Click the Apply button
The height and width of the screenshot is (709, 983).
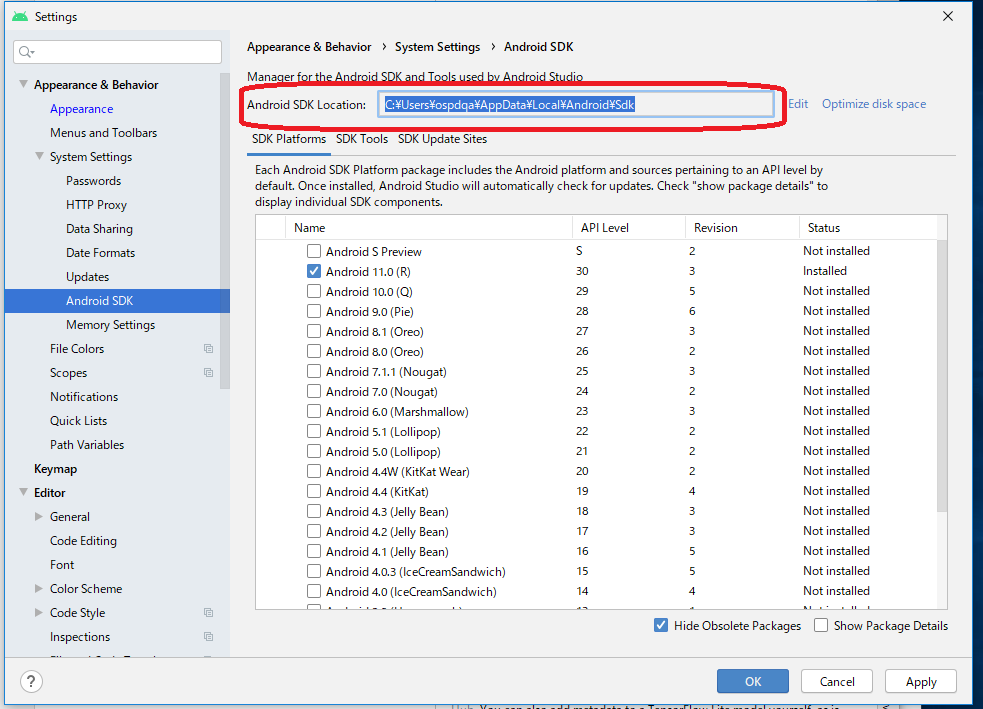[x=921, y=681]
